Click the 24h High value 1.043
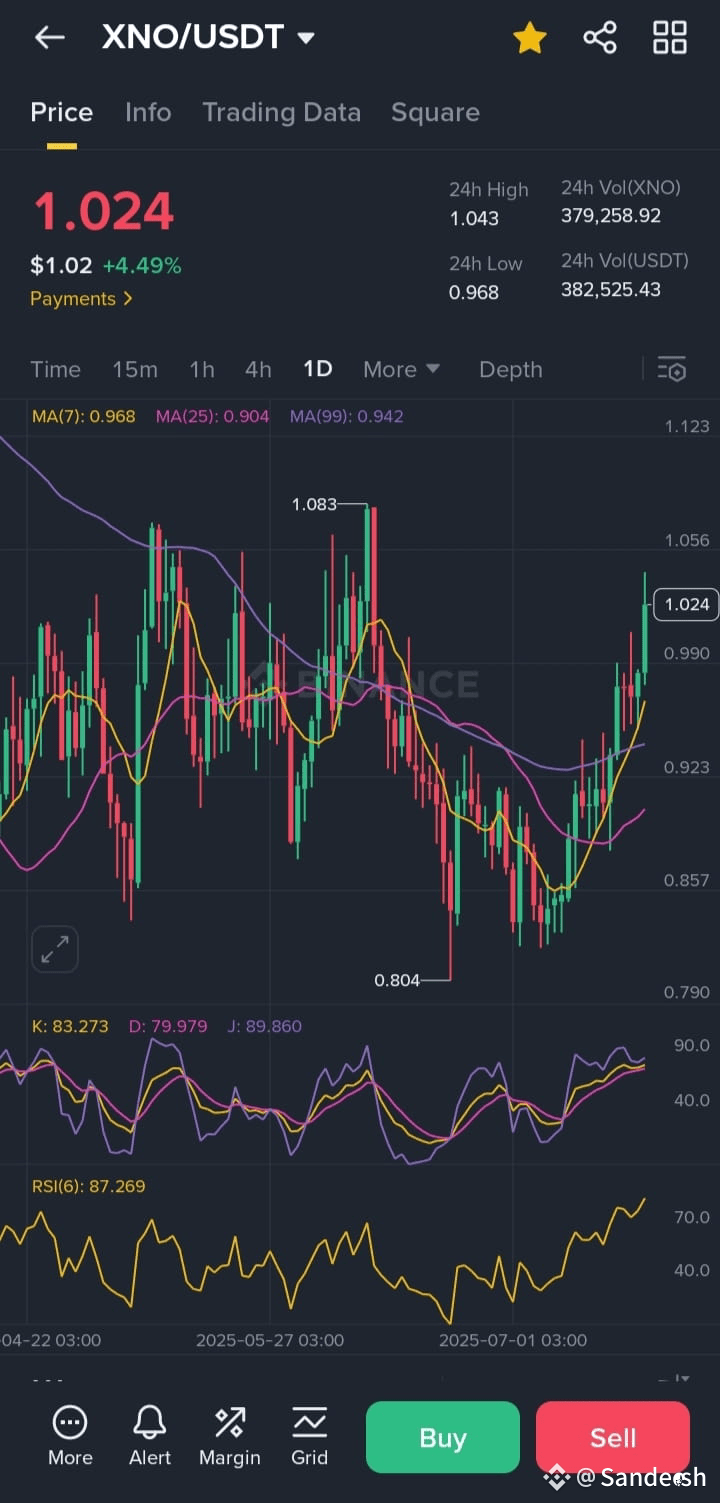Viewport: 720px width, 1503px height. [474, 218]
